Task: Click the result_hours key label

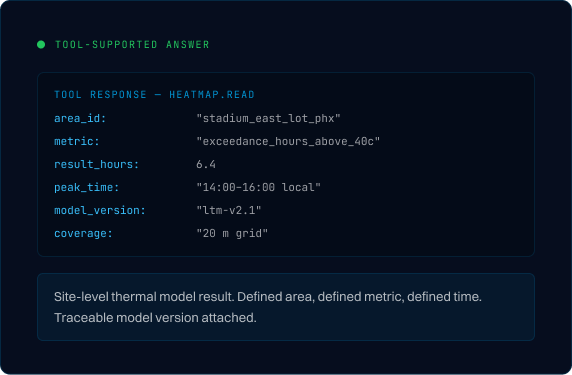Action: pos(96,165)
